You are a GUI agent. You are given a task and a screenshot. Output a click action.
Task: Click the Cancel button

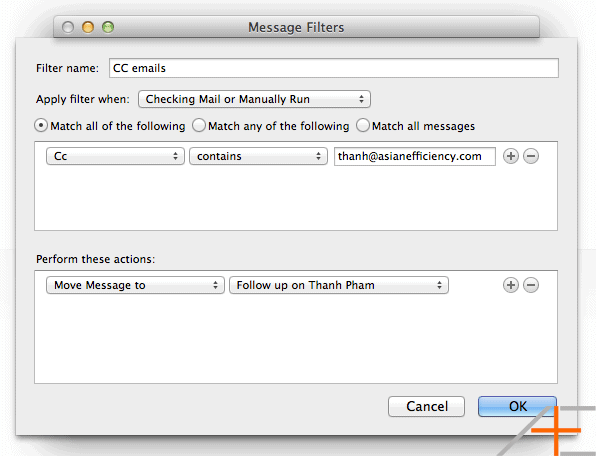point(426,407)
